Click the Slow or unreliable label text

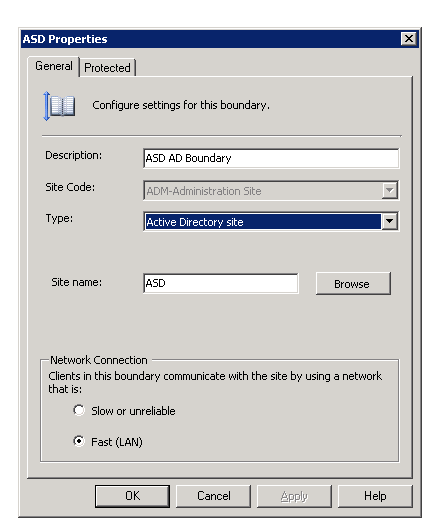coord(133,411)
